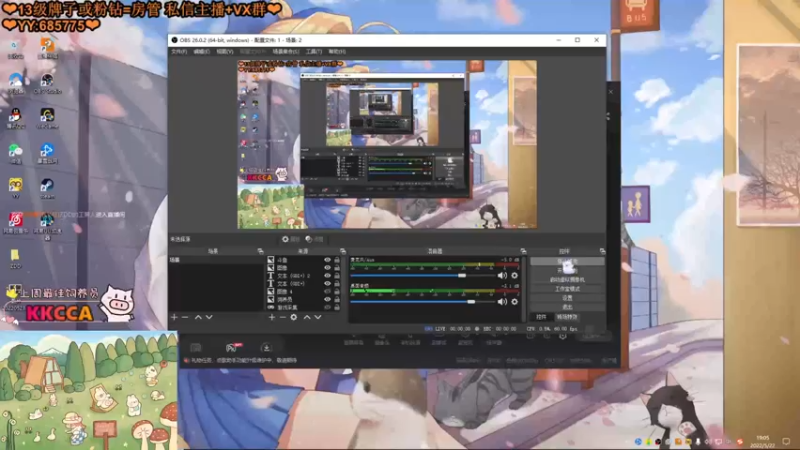Image resolution: width=800 pixels, height=450 pixels.
Task: Pop out the scenes dock panel
Action: click(261, 251)
